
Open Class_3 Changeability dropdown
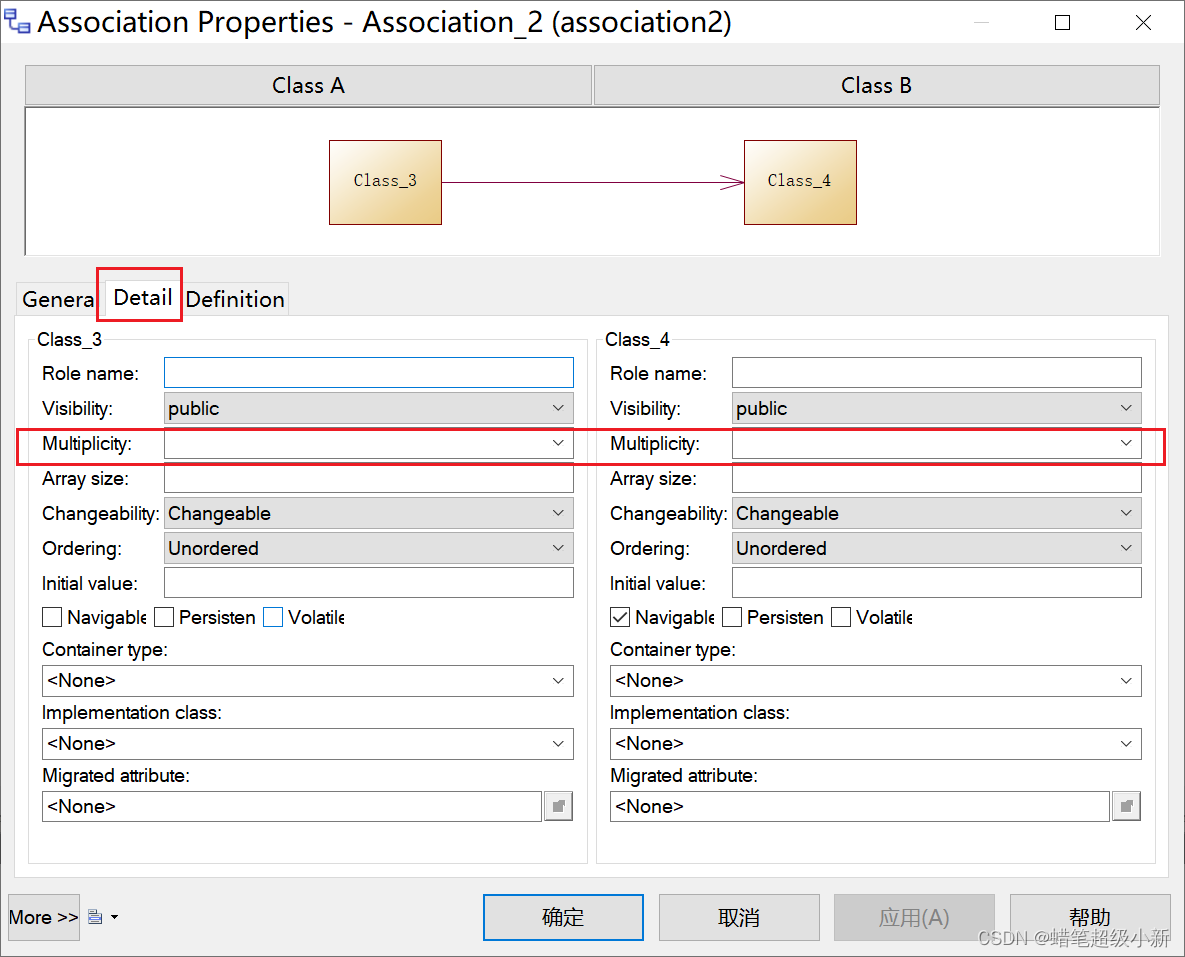(x=369, y=513)
